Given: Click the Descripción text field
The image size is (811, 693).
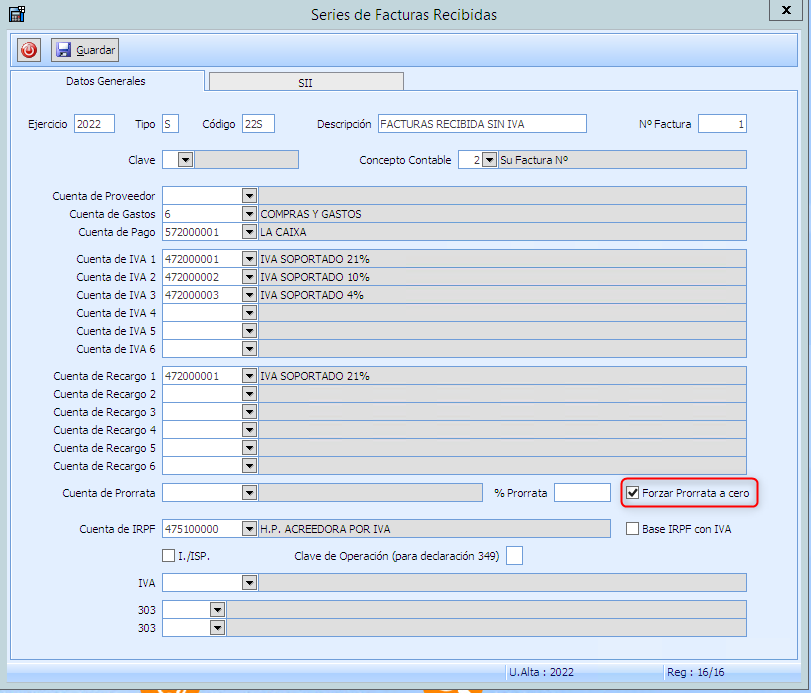Looking at the screenshot, I should [x=481, y=124].
